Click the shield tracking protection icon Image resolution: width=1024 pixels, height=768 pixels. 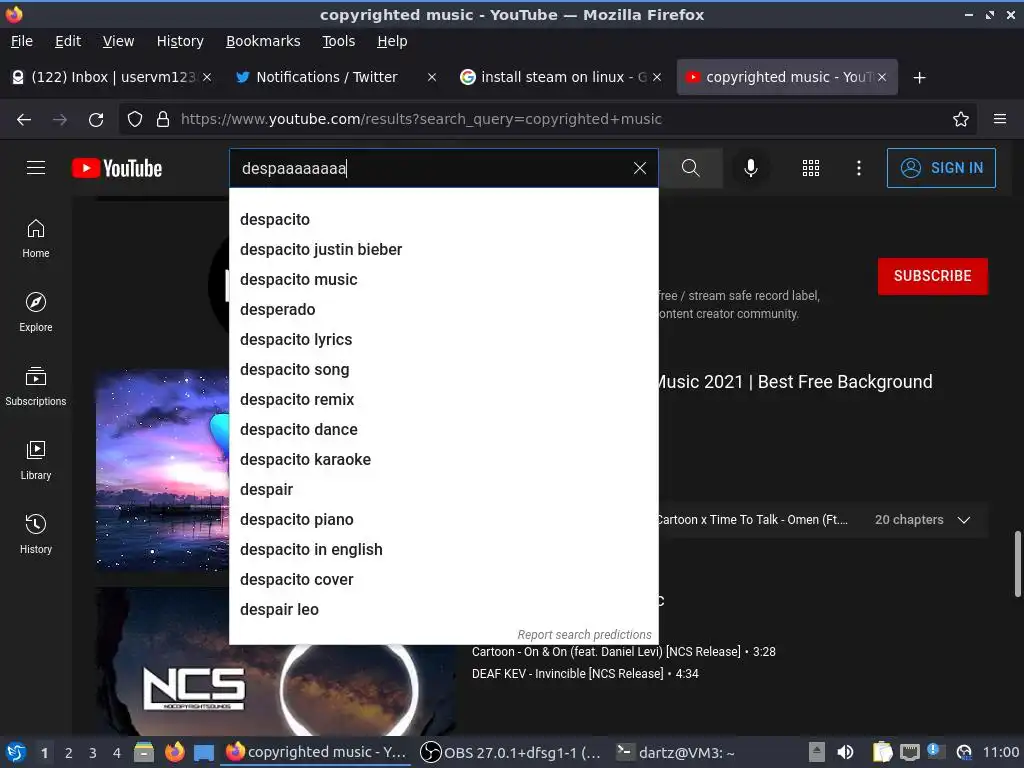coord(135,120)
